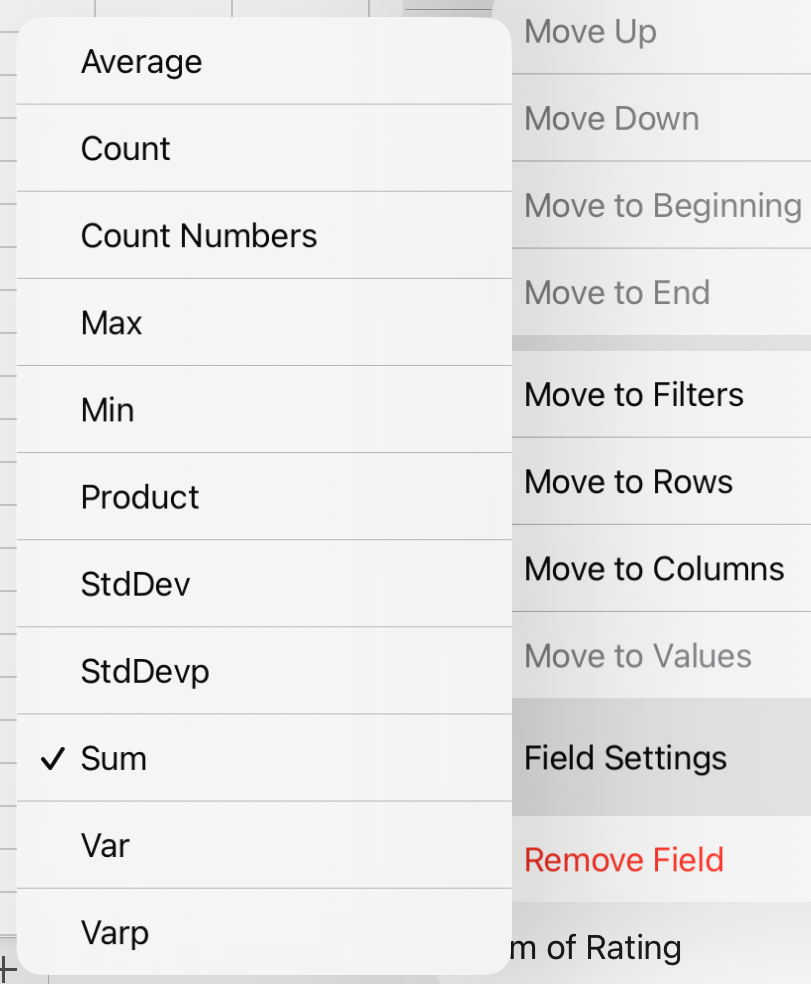Click the checkmark next to Sum
811x984 pixels.
coord(51,758)
